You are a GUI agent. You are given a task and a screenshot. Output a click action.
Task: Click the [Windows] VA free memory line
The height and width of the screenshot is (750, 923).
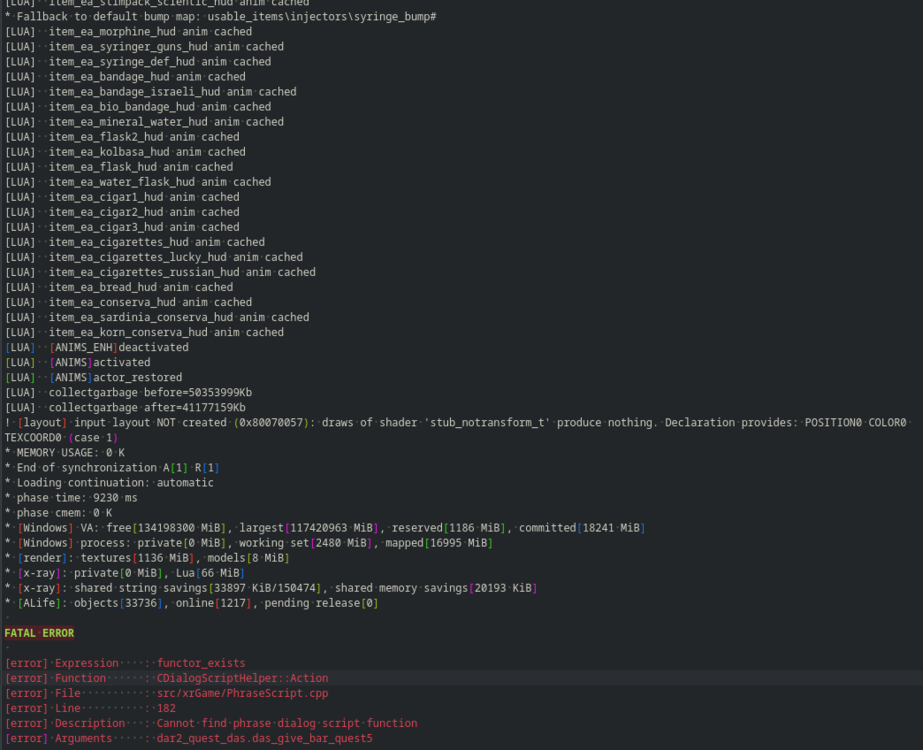tap(325, 527)
